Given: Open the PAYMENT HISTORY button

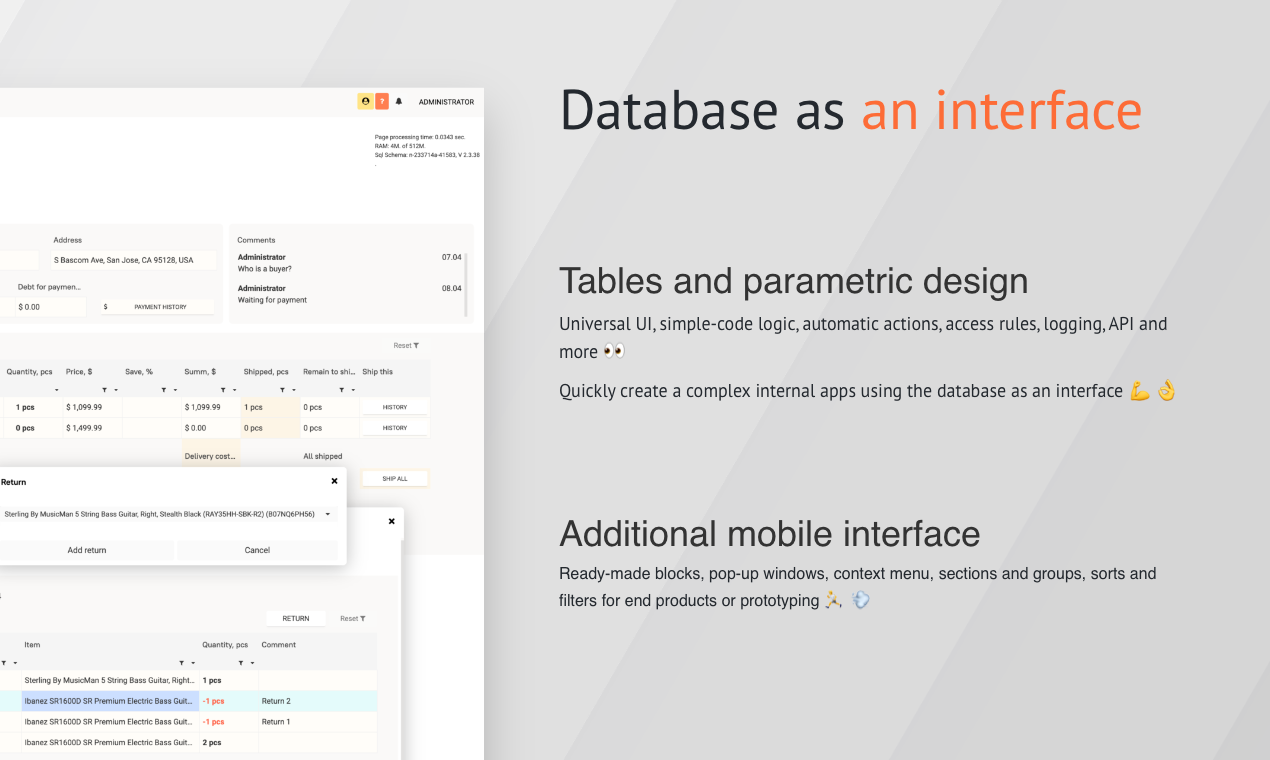Looking at the screenshot, I should 160,307.
